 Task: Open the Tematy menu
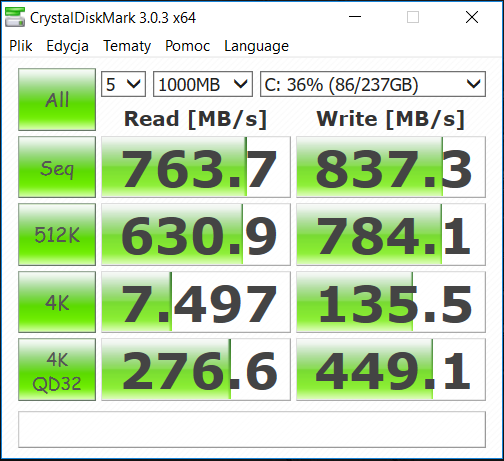pyautogui.click(x=127, y=46)
